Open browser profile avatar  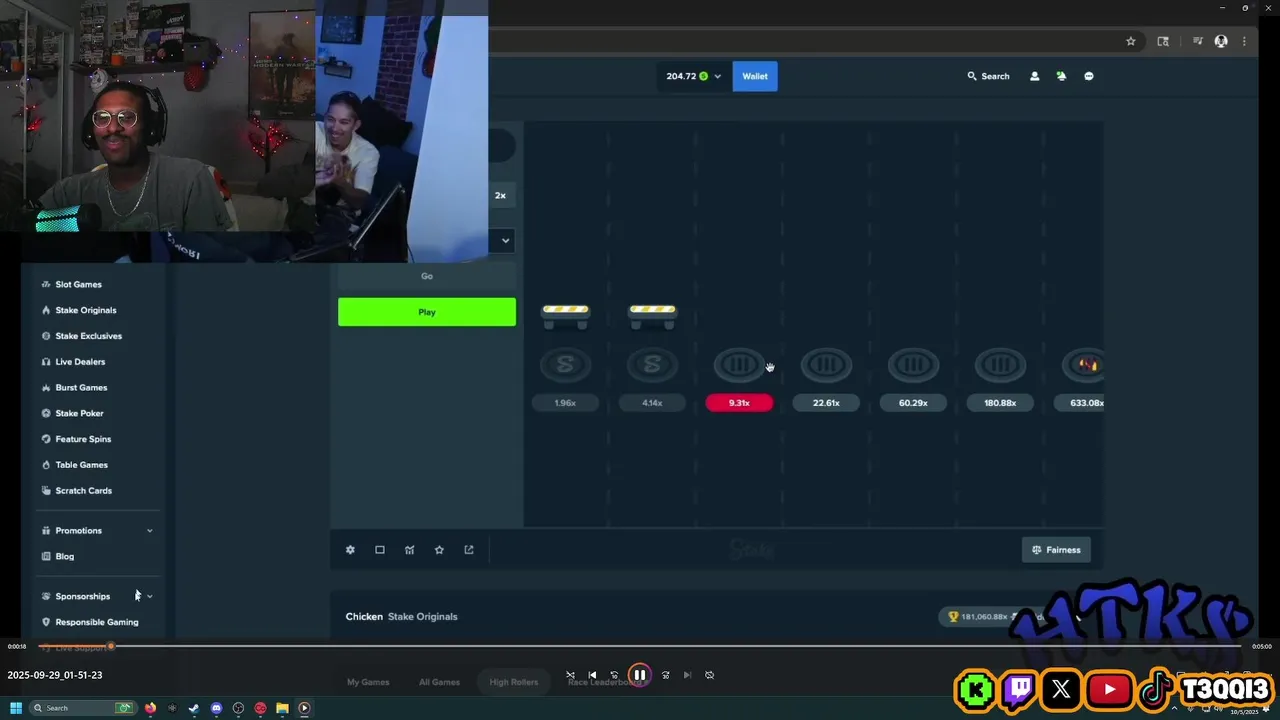(1221, 41)
